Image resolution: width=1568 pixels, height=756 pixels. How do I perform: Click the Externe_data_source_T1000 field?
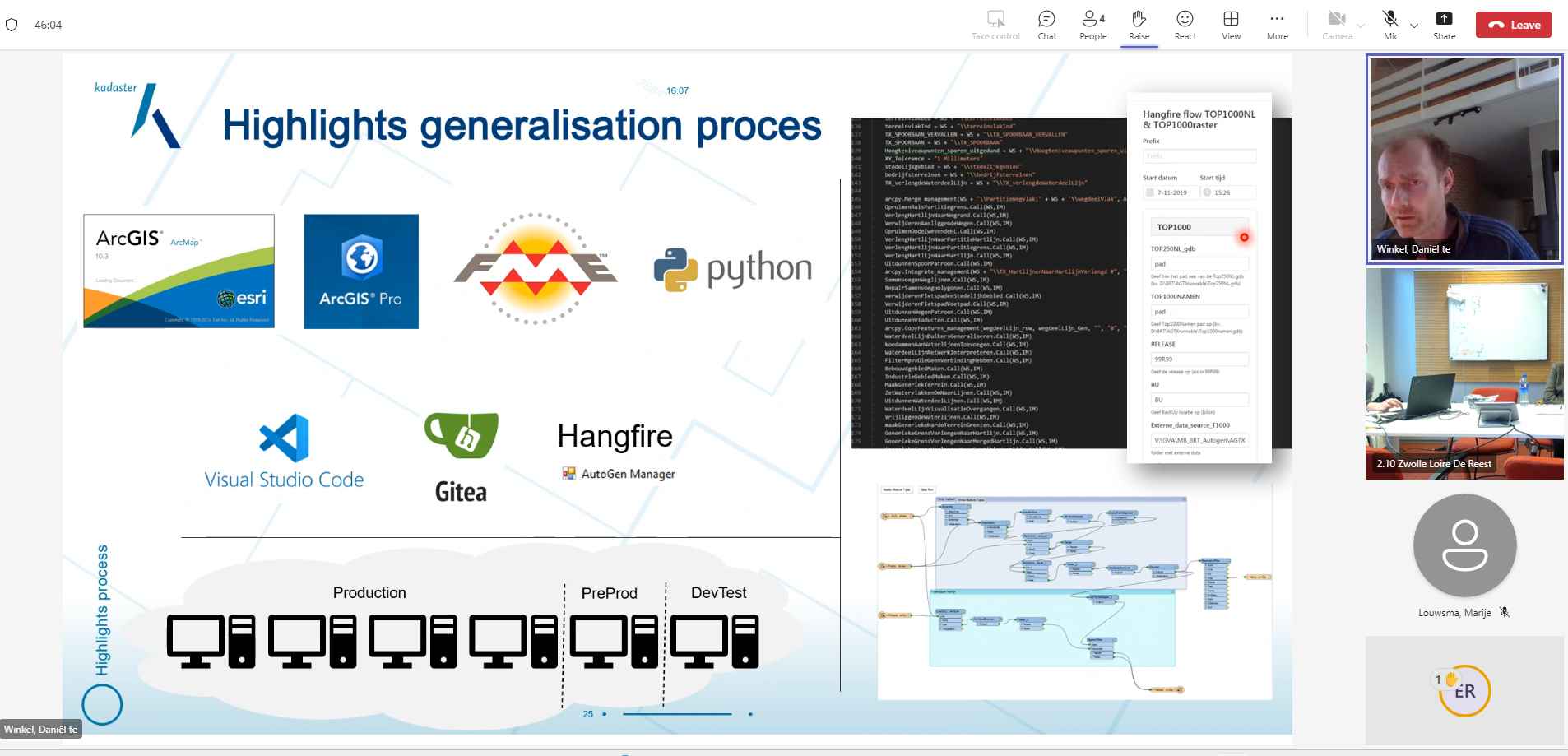[1199, 440]
